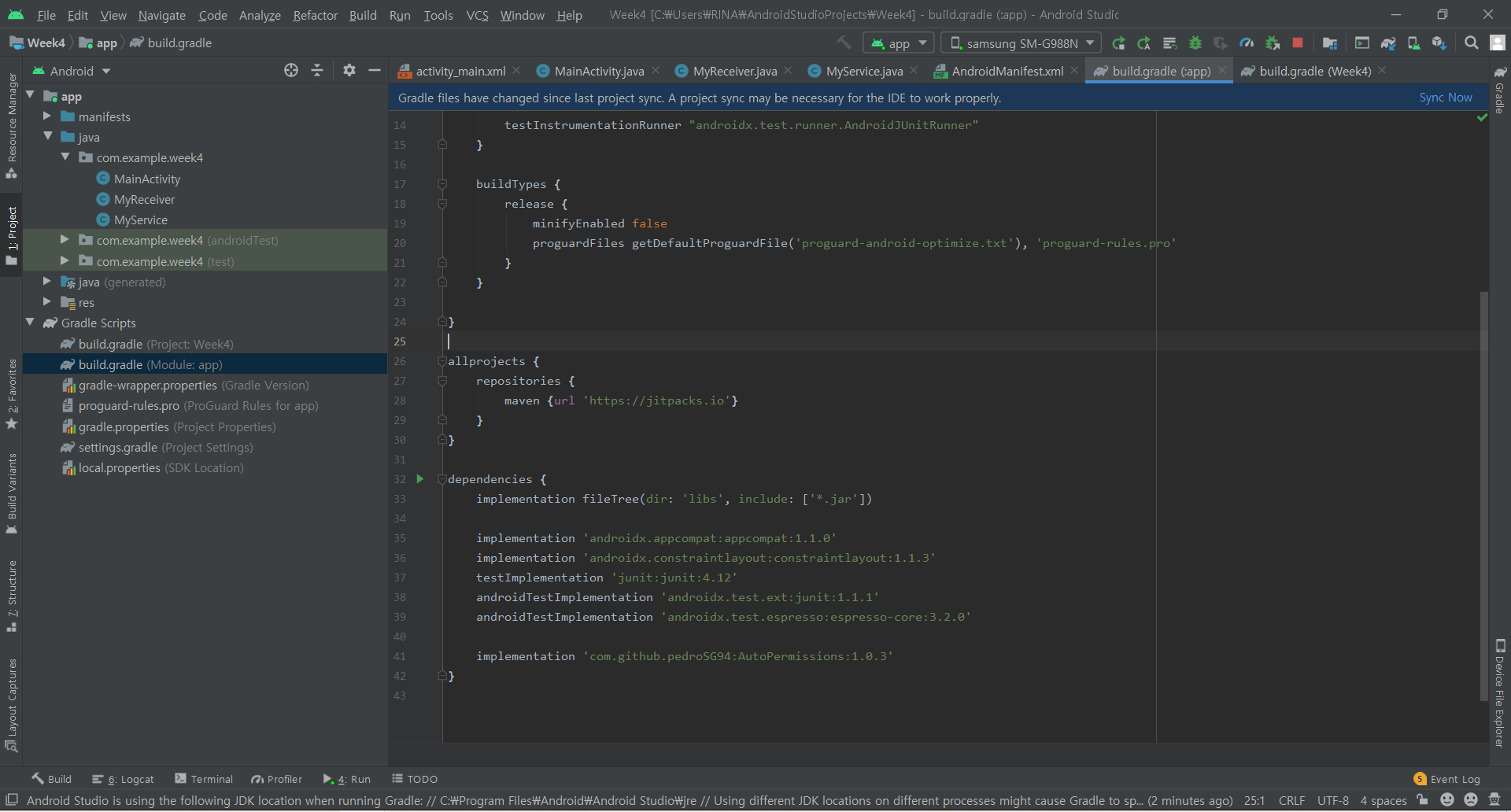
Task: Click the Apply Code Changes icon
Action: [x=1169, y=43]
